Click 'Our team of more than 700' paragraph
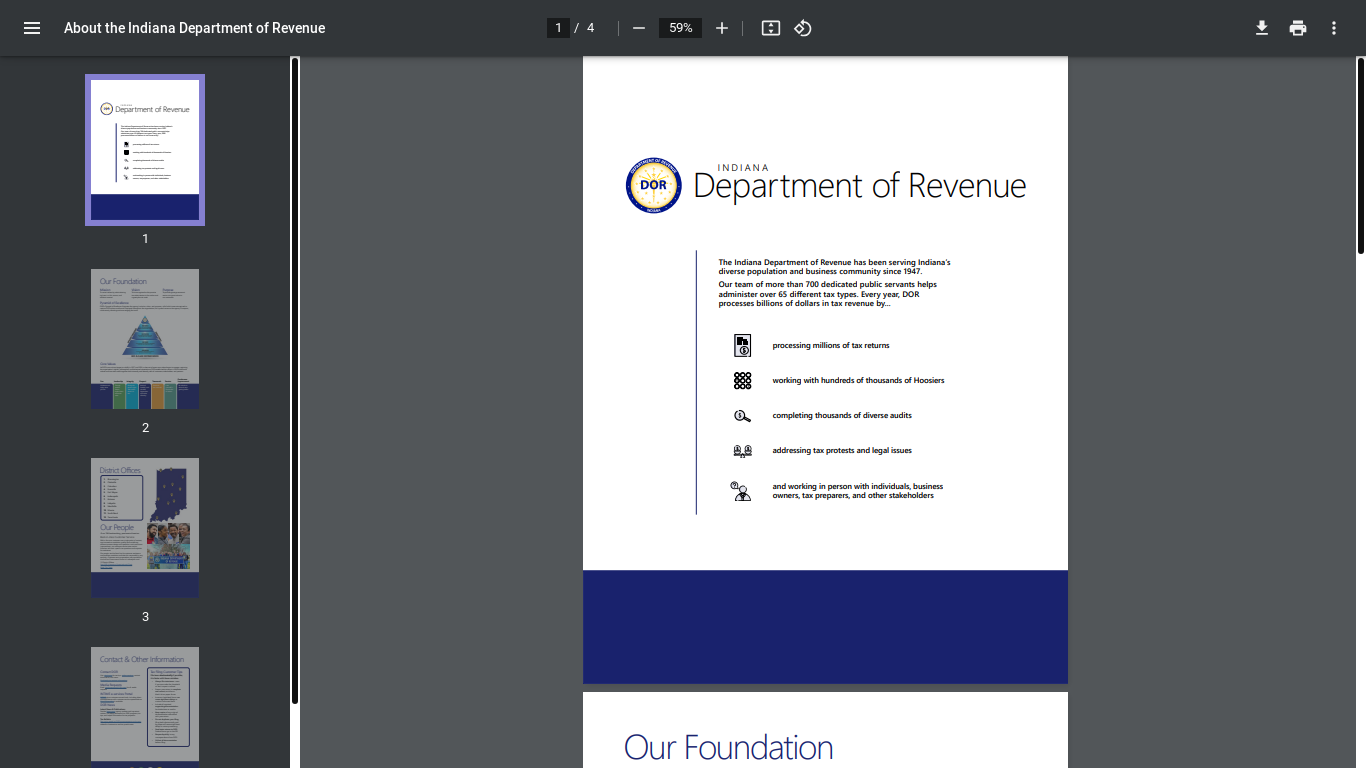Screen dimensions: 1366x768 click(x=828, y=294)
